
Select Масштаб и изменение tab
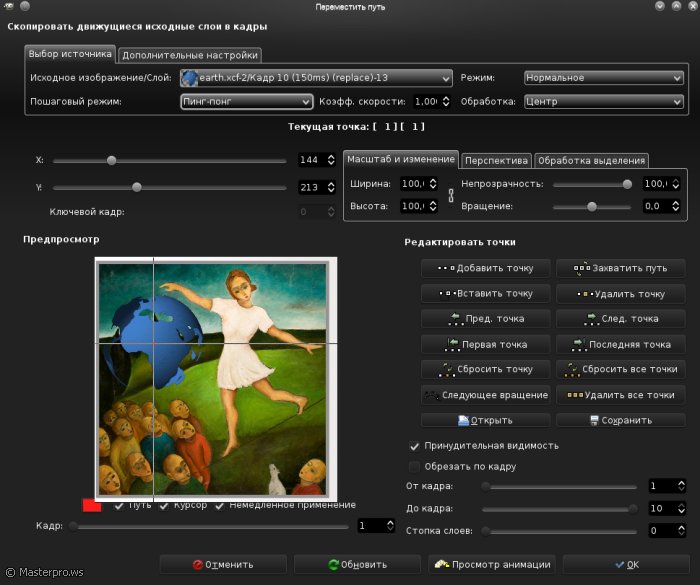click(x=400, y=159)
